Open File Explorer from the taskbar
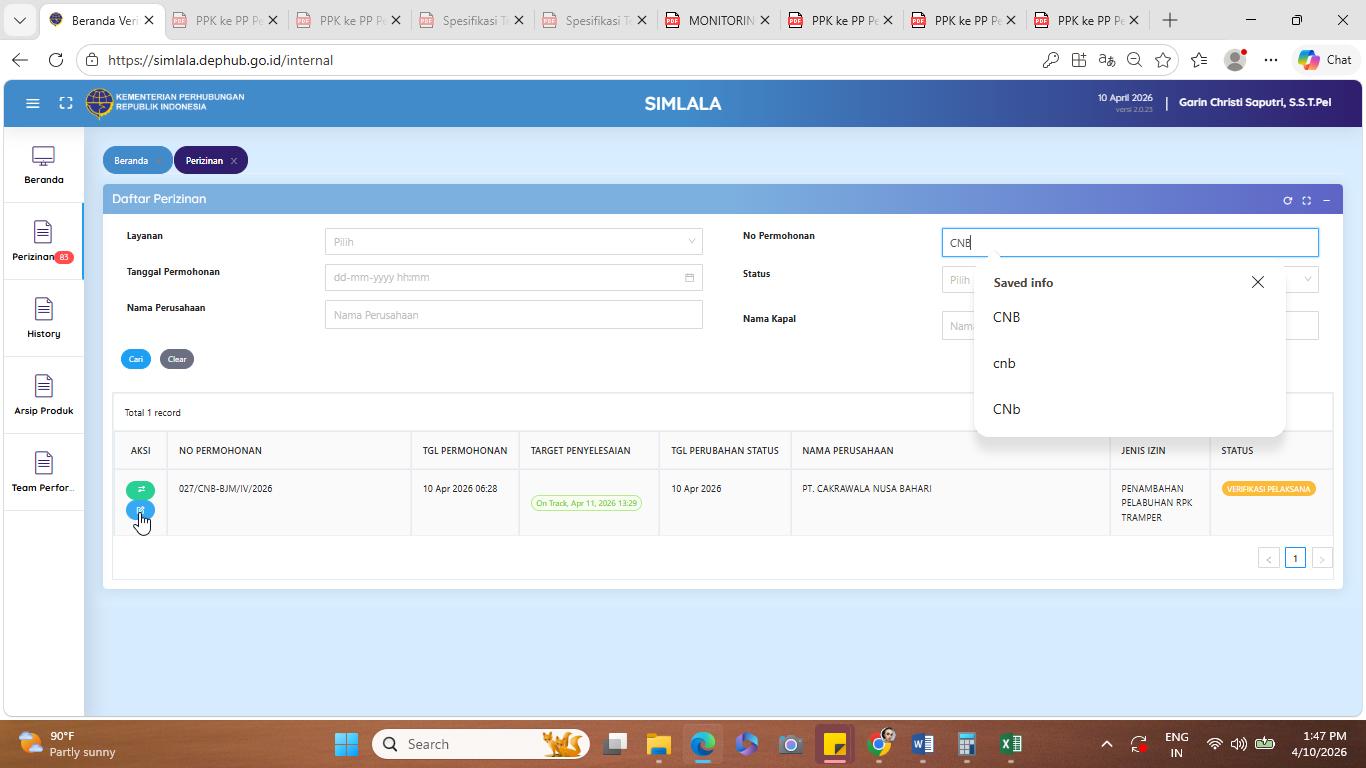 [658, 744]
